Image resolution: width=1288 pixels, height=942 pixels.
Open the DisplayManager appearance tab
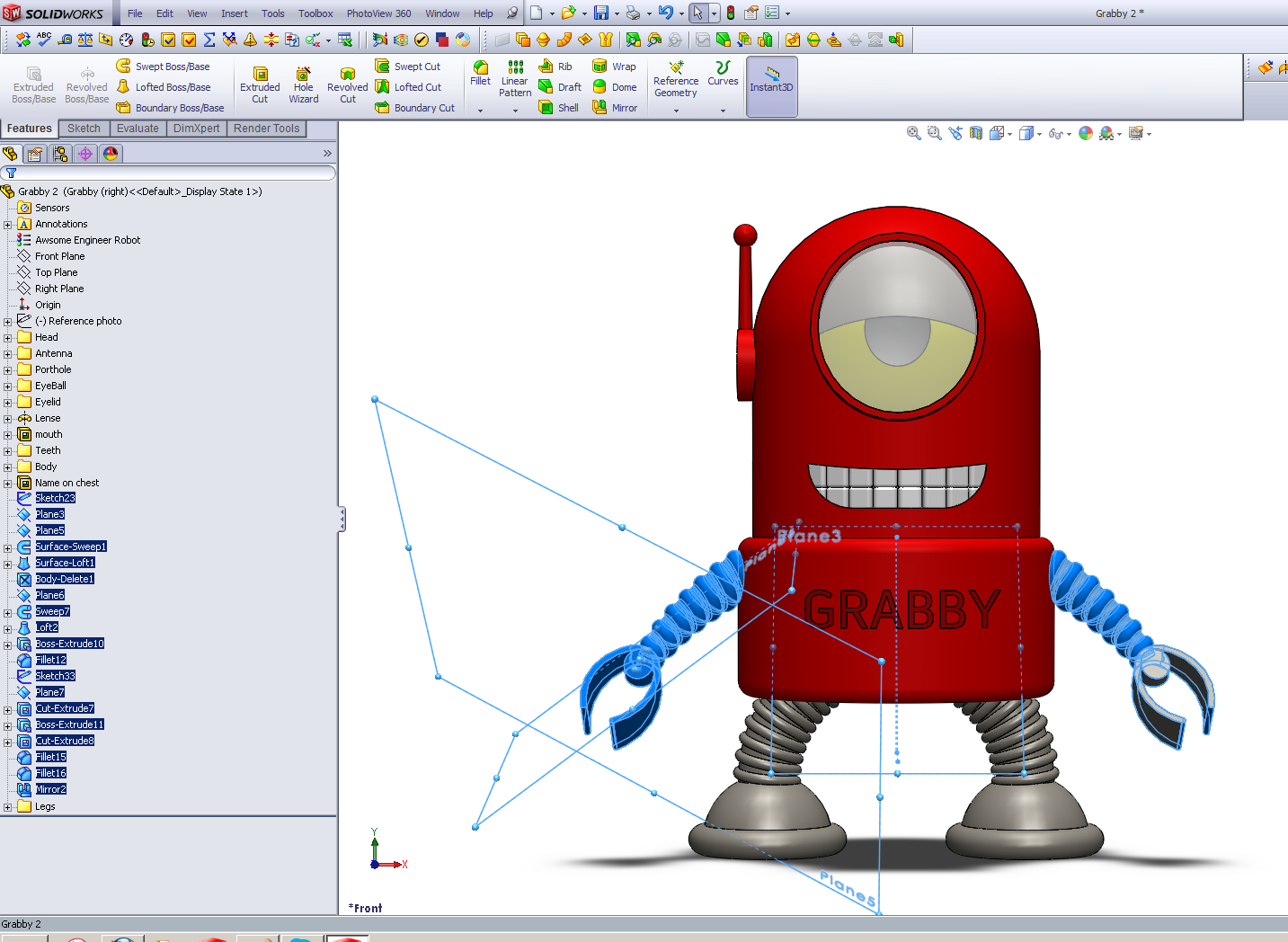point(111,154)
